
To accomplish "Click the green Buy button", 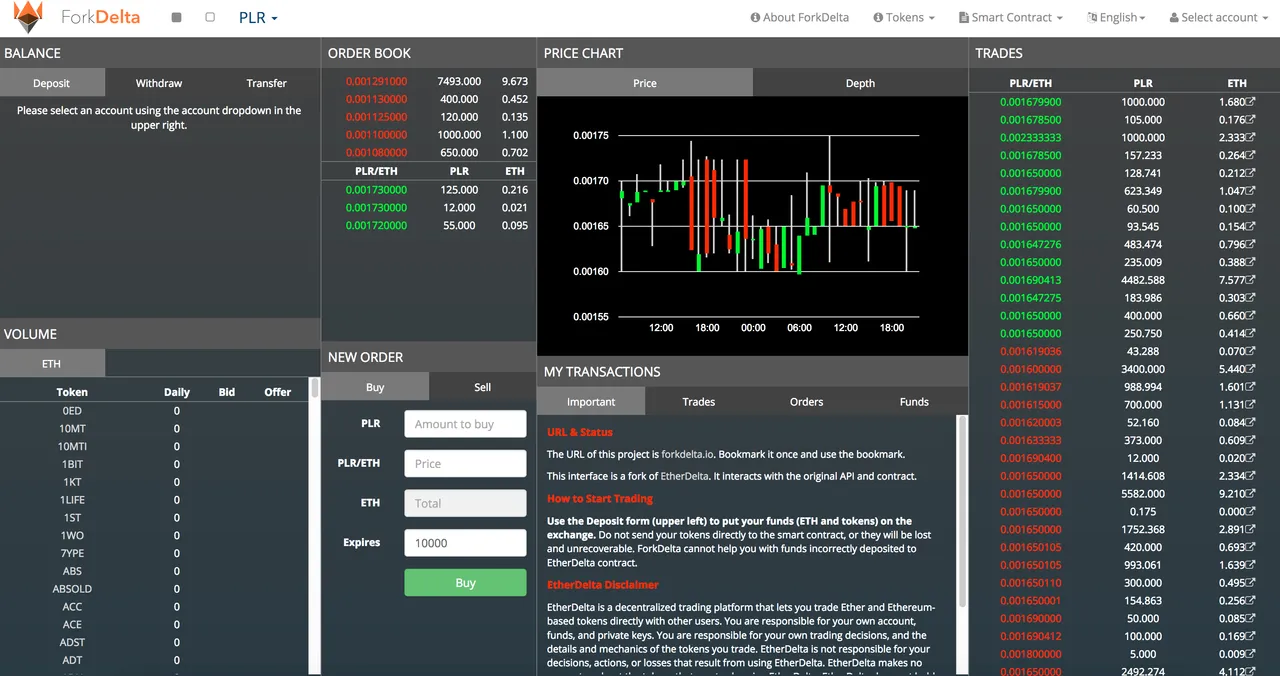I will coord(465,583).
